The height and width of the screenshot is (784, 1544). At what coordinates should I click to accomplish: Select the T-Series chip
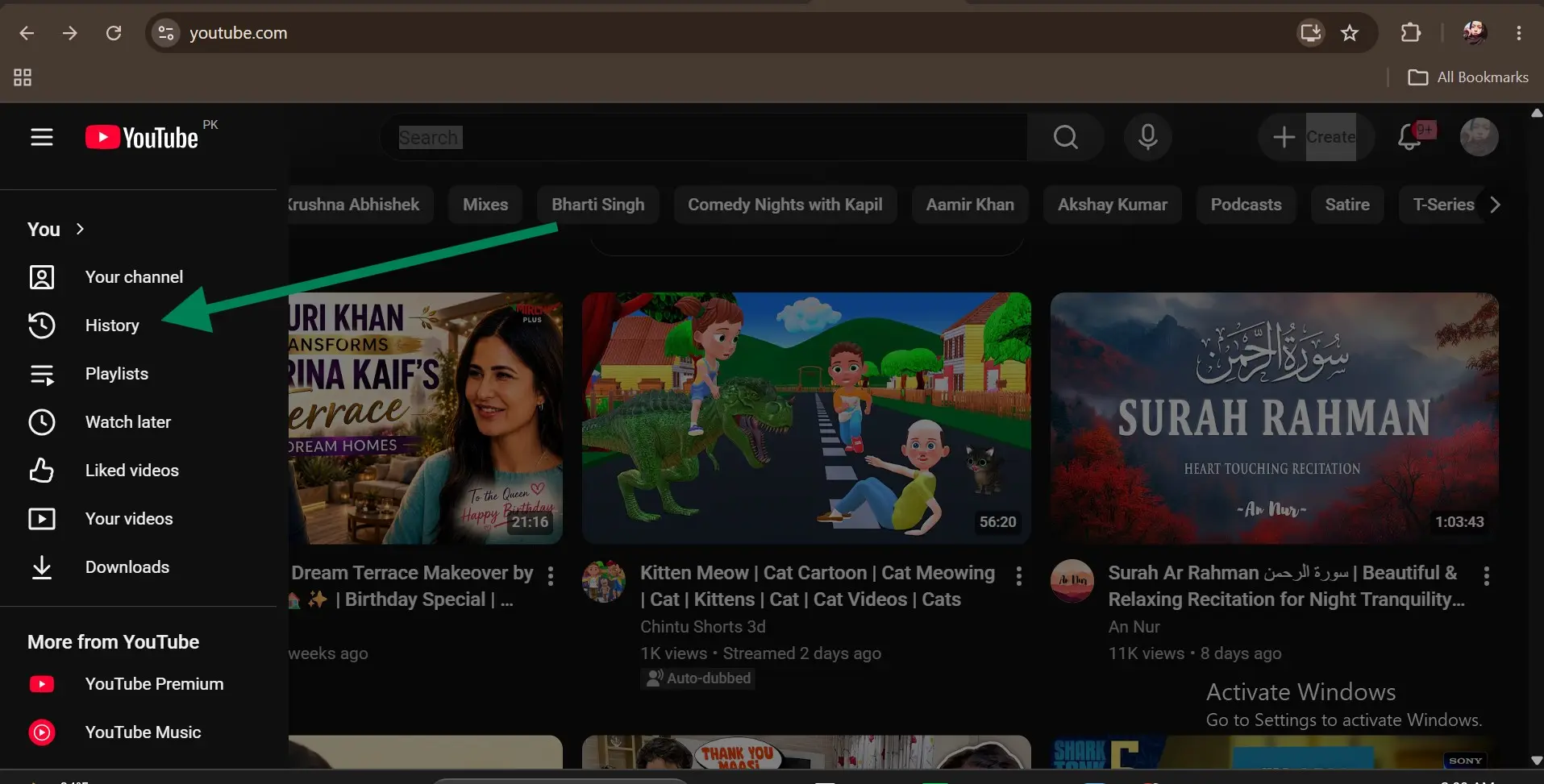coord(1443,205)
